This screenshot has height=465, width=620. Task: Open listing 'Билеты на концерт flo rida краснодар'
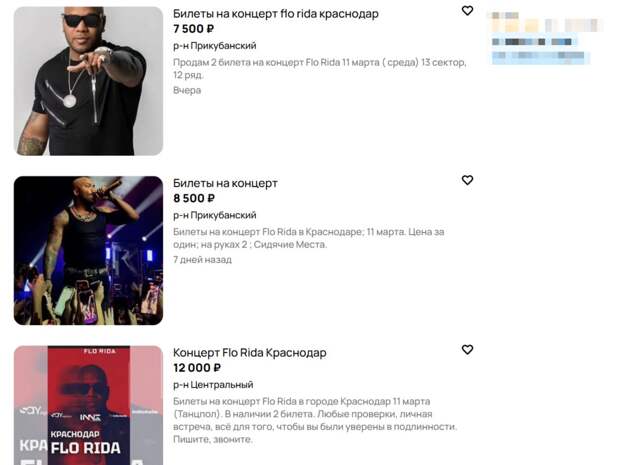276,14
